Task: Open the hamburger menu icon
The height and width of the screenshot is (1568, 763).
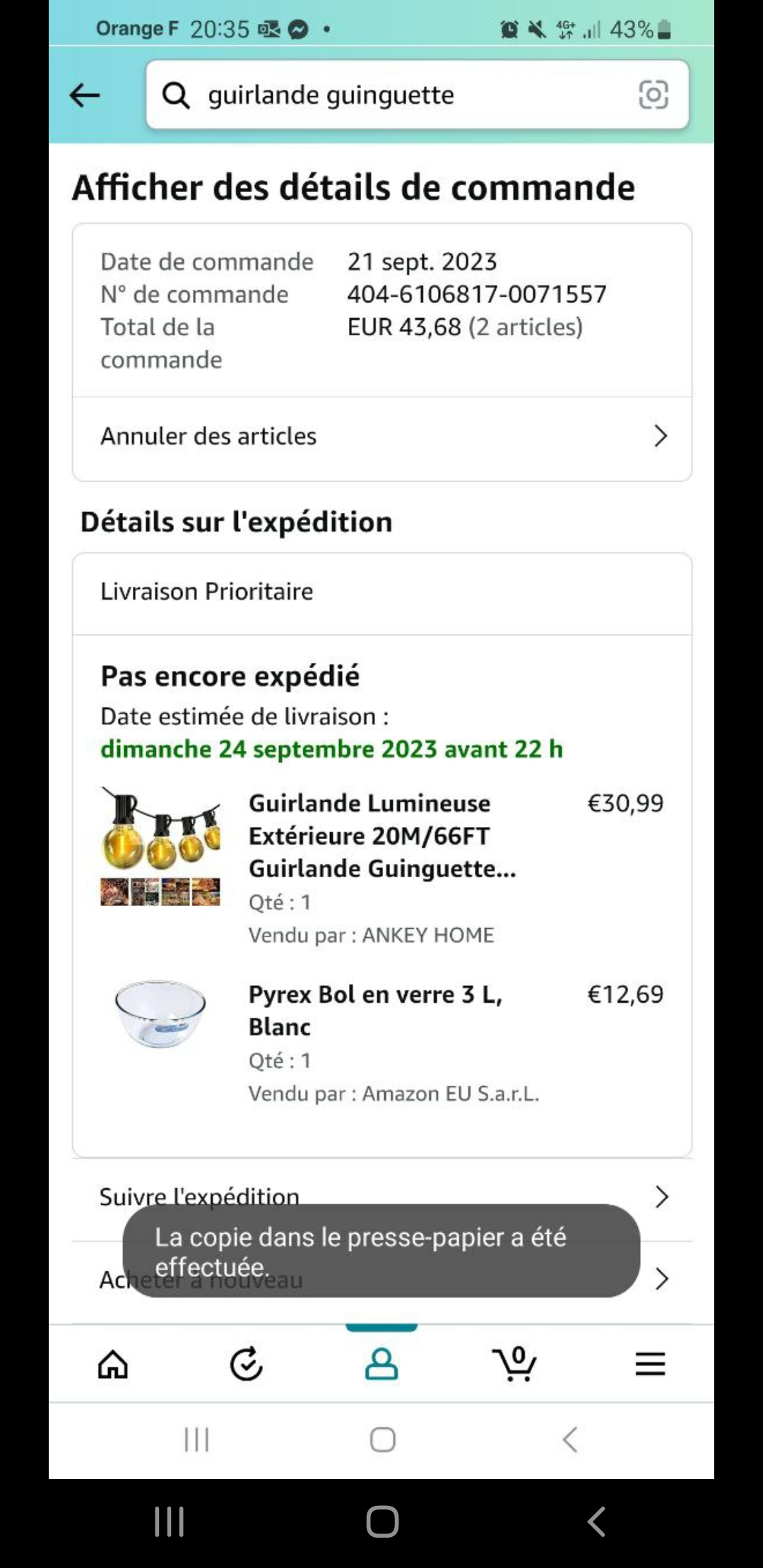Action: pyautogui.click(x=650, y=1364)
